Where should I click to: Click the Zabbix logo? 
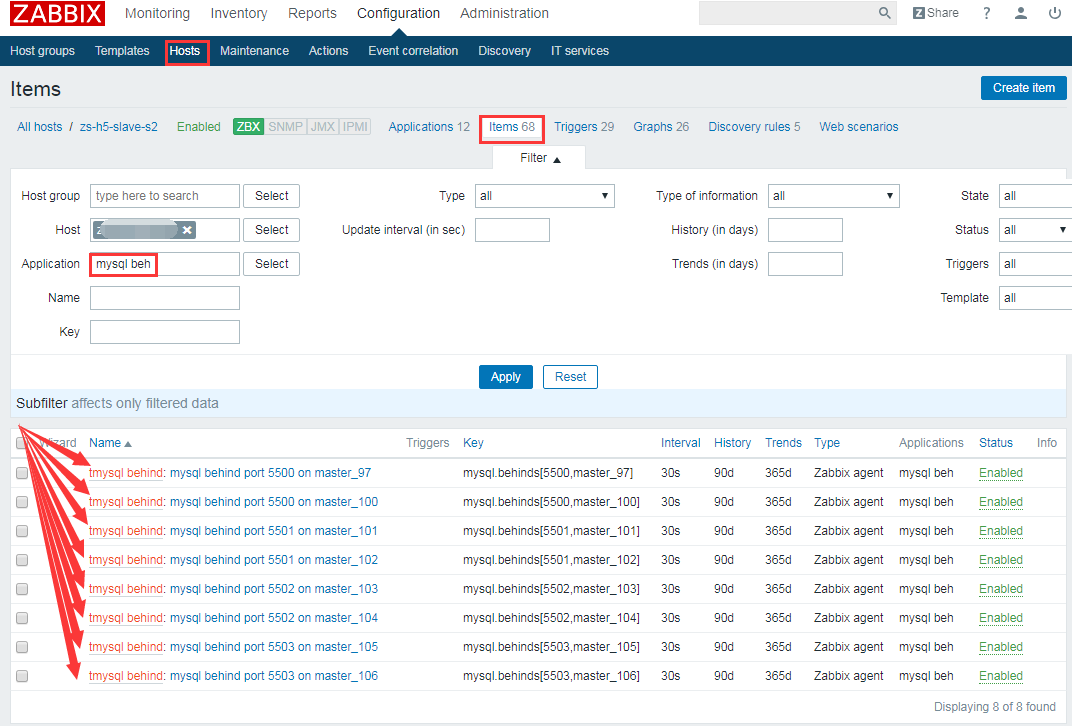[x=57, y=14]
